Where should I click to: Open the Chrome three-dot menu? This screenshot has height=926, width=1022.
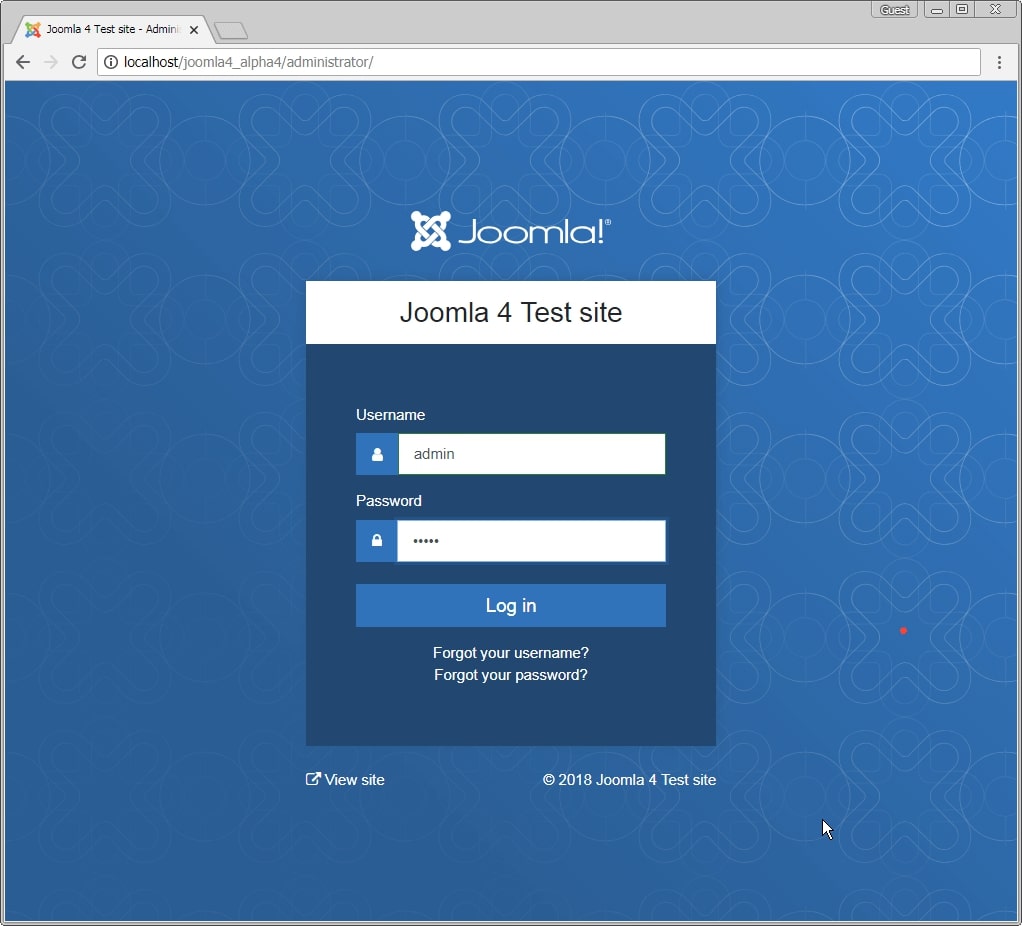999,62
